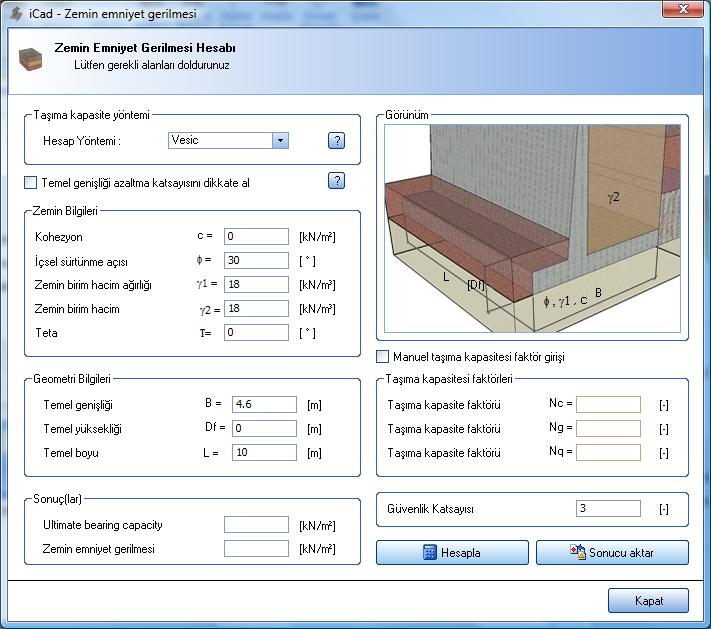Click the 'Ultimate bearing capacity' label
This screenshot has height=629, width=711.
point(102,525)
